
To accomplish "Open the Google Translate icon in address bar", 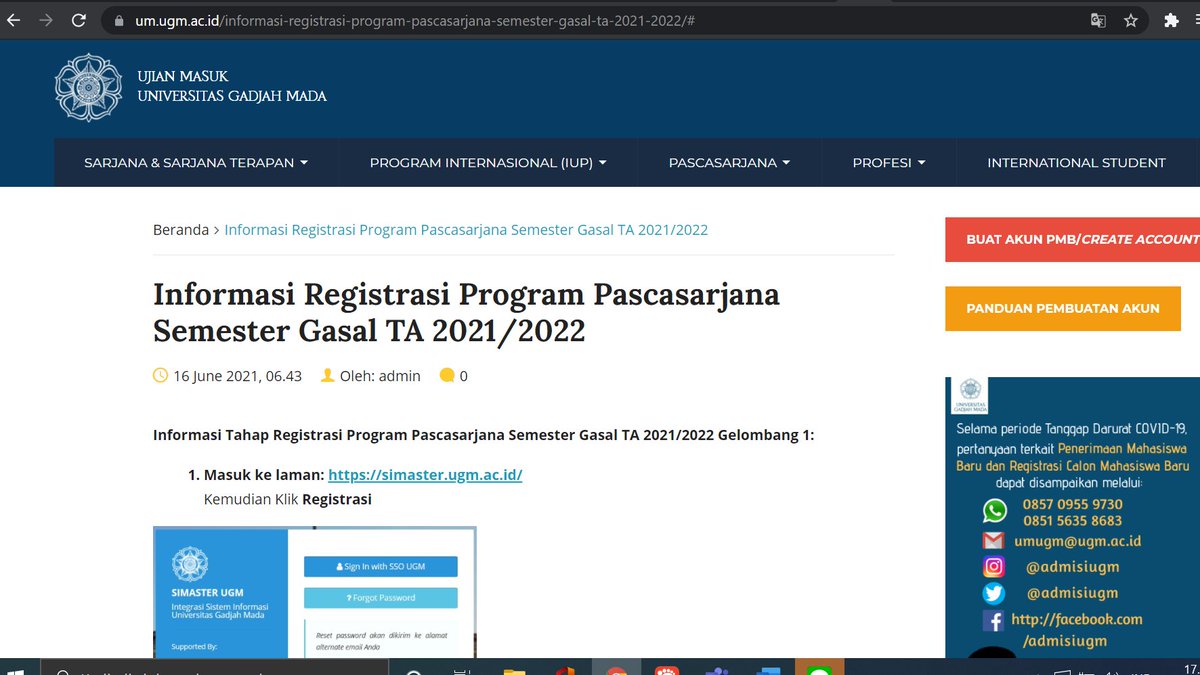I will pos(1099,20).
